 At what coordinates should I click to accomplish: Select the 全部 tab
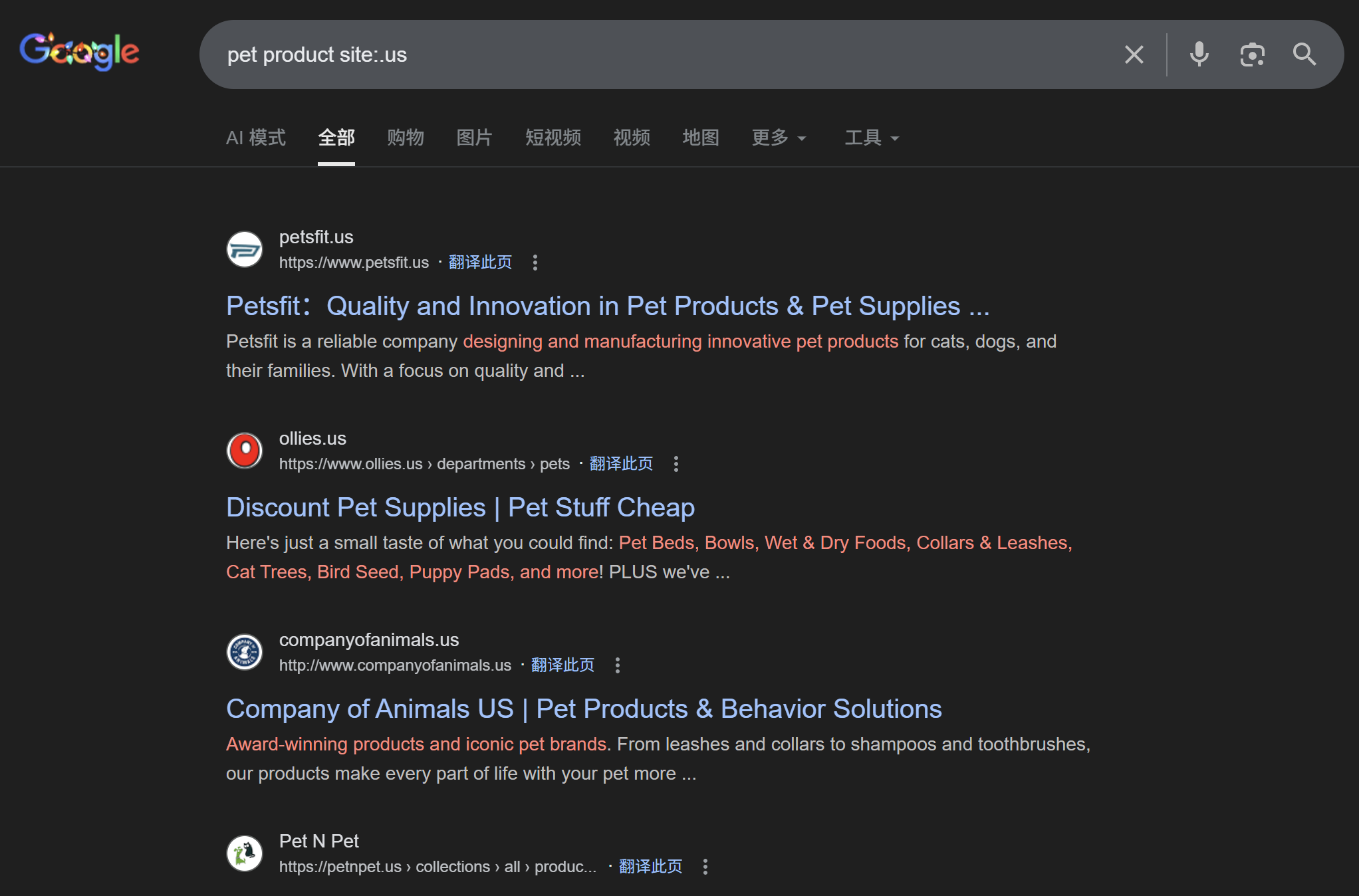pos(336,138)
